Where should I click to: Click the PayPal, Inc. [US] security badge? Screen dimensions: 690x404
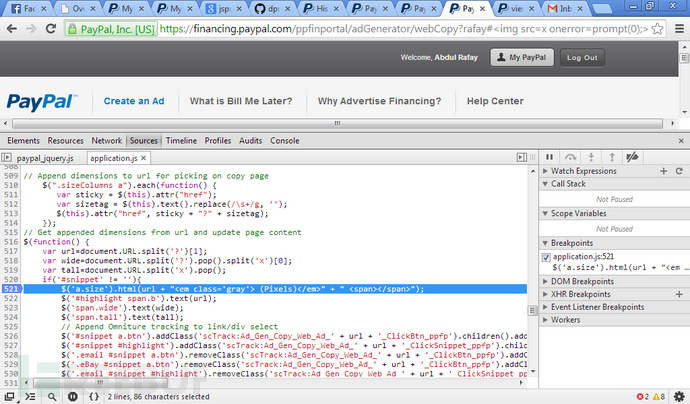[x=111, y=29]
